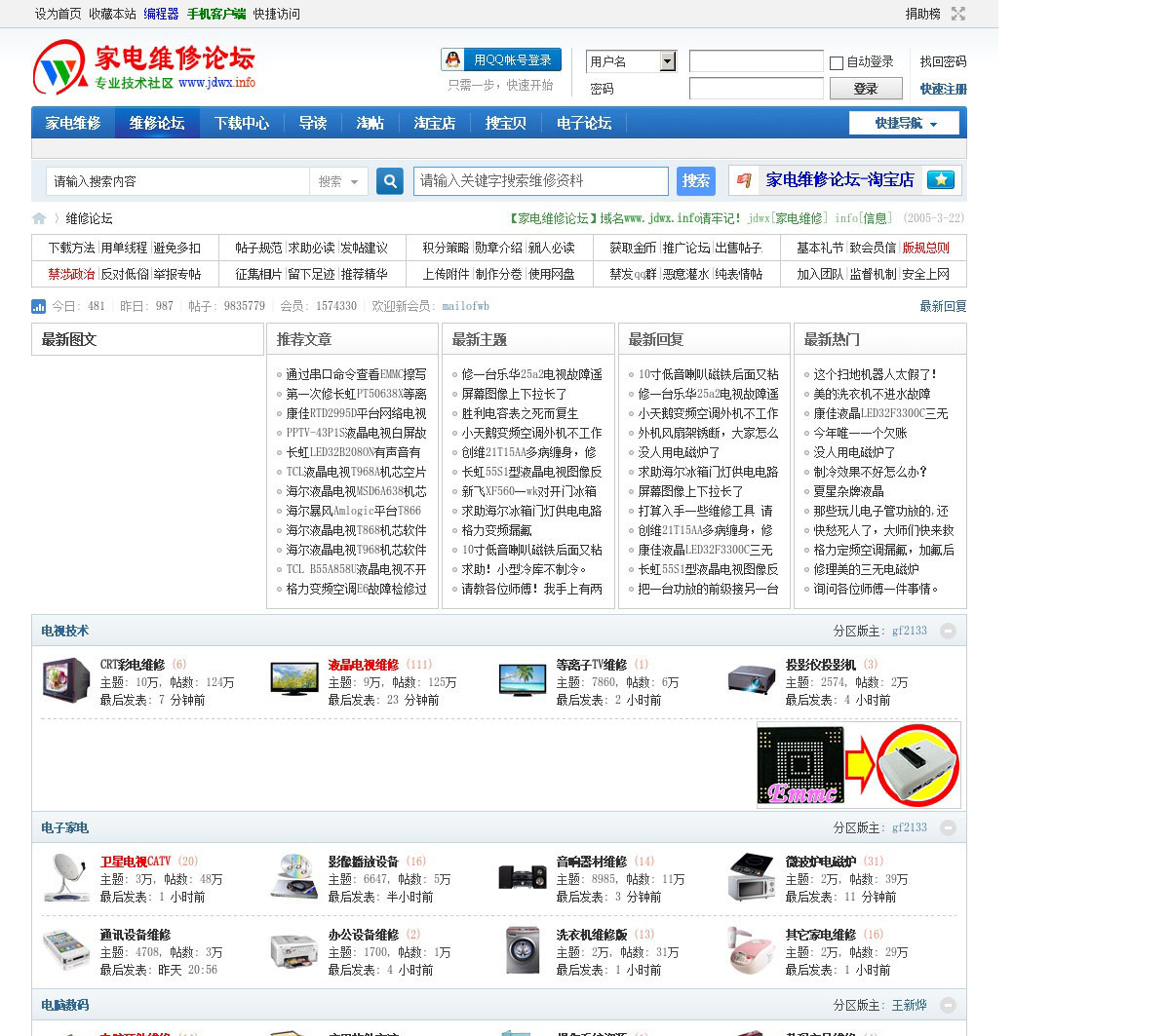Click the QQ account login penguin button

click(501, 60)
